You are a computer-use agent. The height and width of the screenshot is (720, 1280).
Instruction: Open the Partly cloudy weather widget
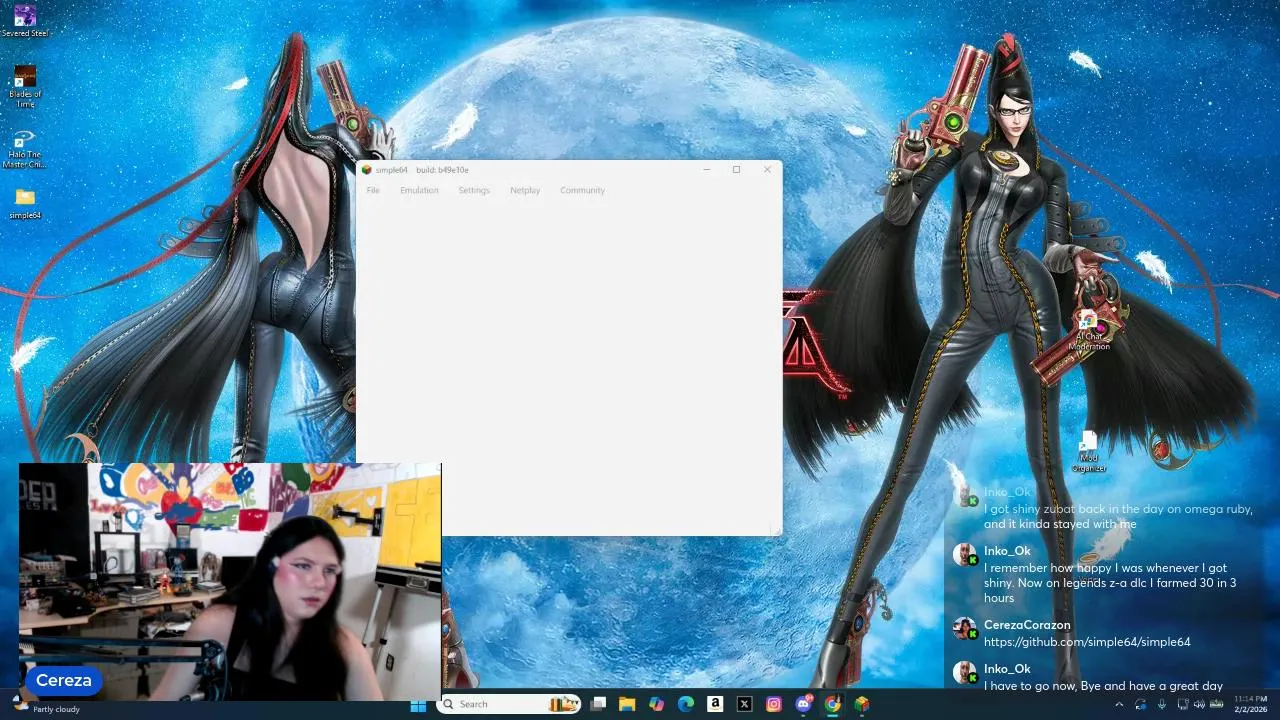(46, 704)
